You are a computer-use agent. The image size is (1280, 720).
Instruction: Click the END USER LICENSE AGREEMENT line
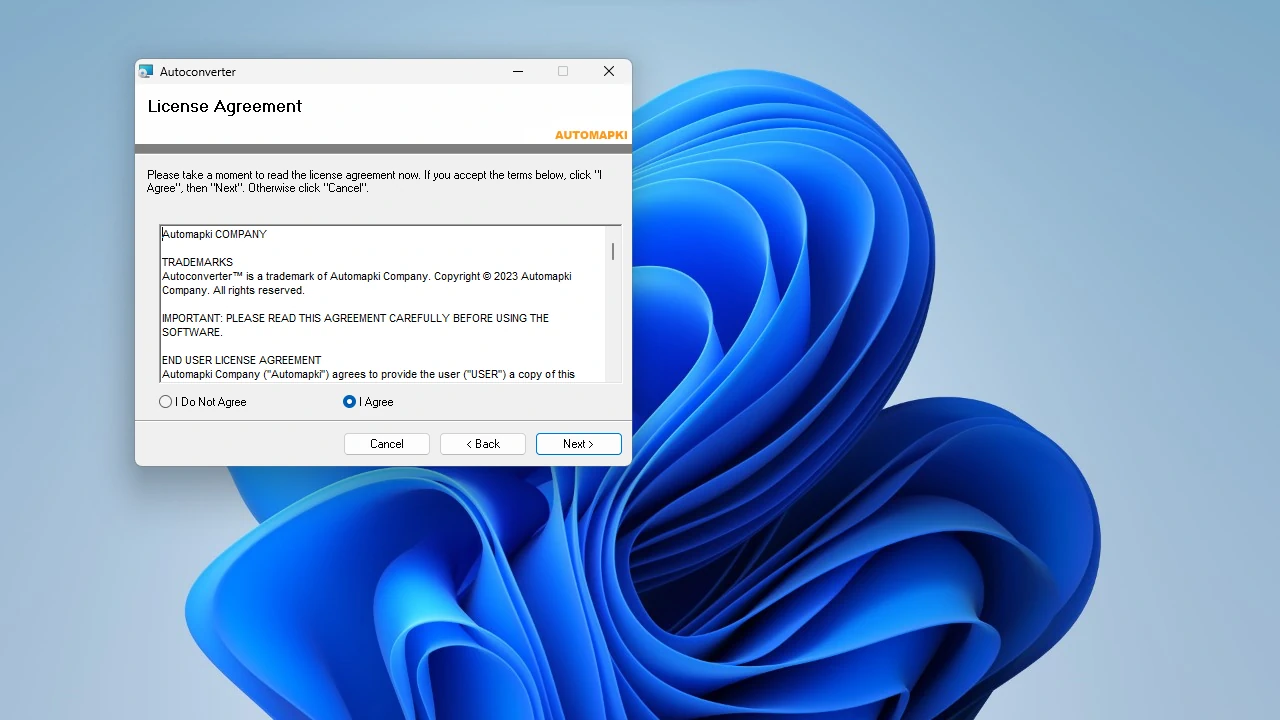(x=242, y=360)
